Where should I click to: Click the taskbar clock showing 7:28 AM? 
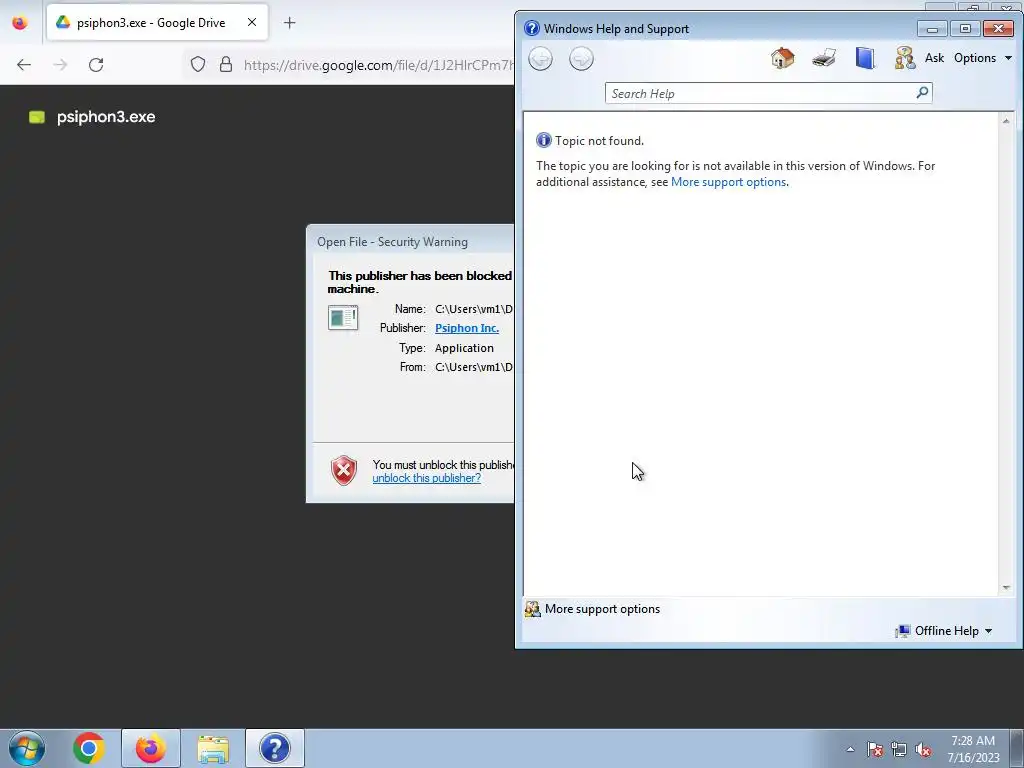pyautogui.click(x=973, y=748)
